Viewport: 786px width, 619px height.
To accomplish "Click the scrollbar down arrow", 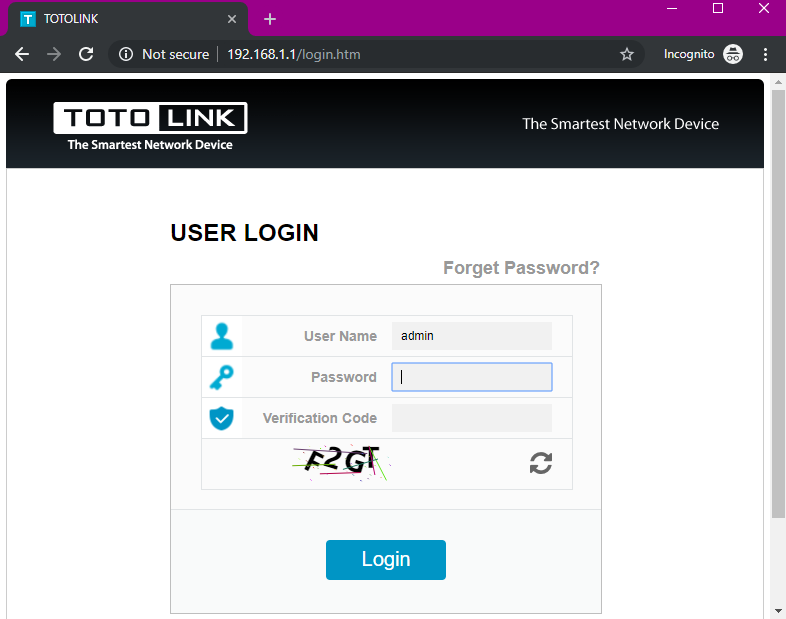I will (x=778, y=611).
